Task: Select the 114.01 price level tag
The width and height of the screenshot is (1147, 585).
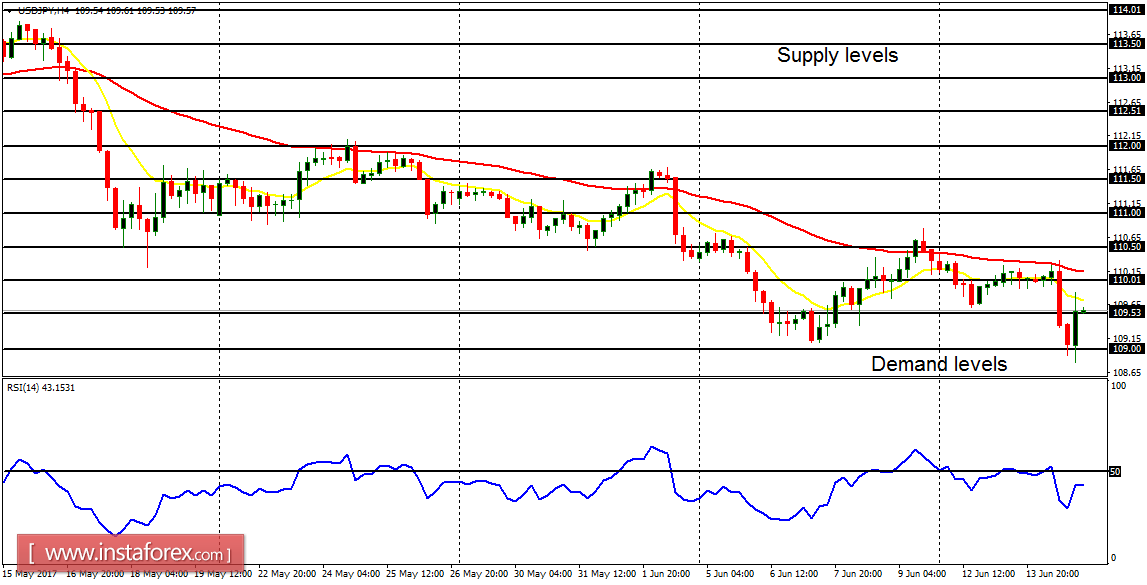Action: pyautogui.click(x=1126, y=10)
